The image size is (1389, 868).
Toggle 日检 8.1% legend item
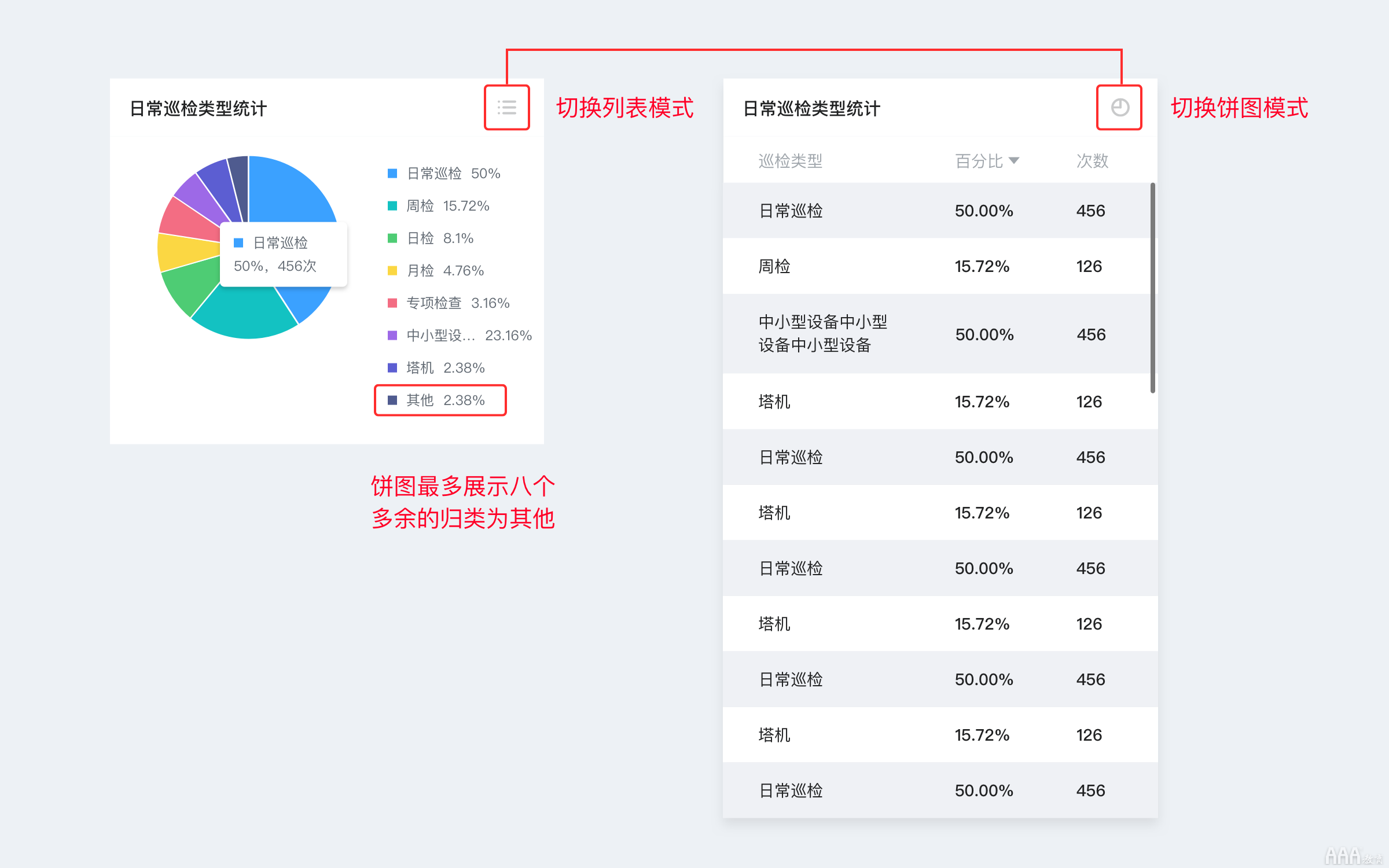coord(430,238)
